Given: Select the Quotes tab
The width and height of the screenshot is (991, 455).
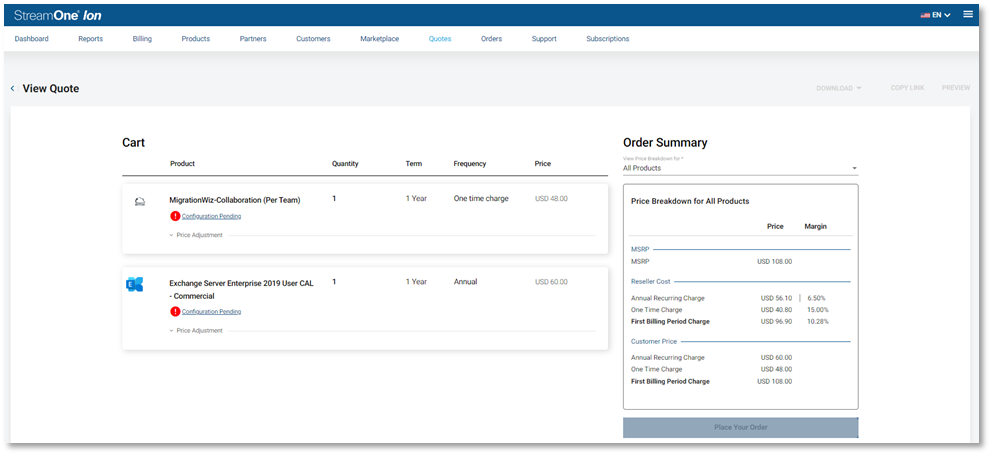Looking at the screenshot, I should (440, 39).
